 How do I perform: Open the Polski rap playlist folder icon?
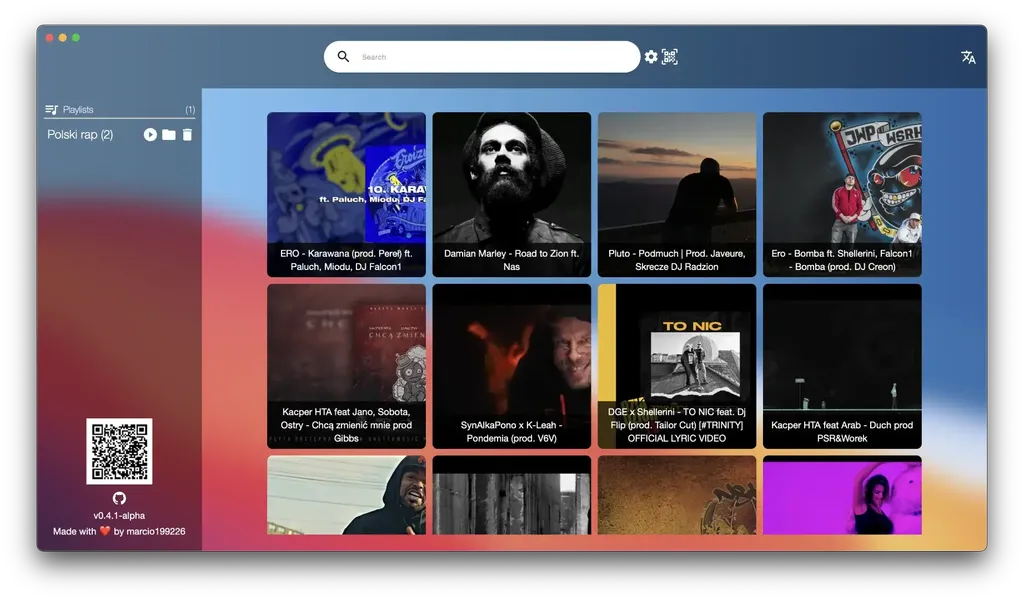[x=169, y=135]
